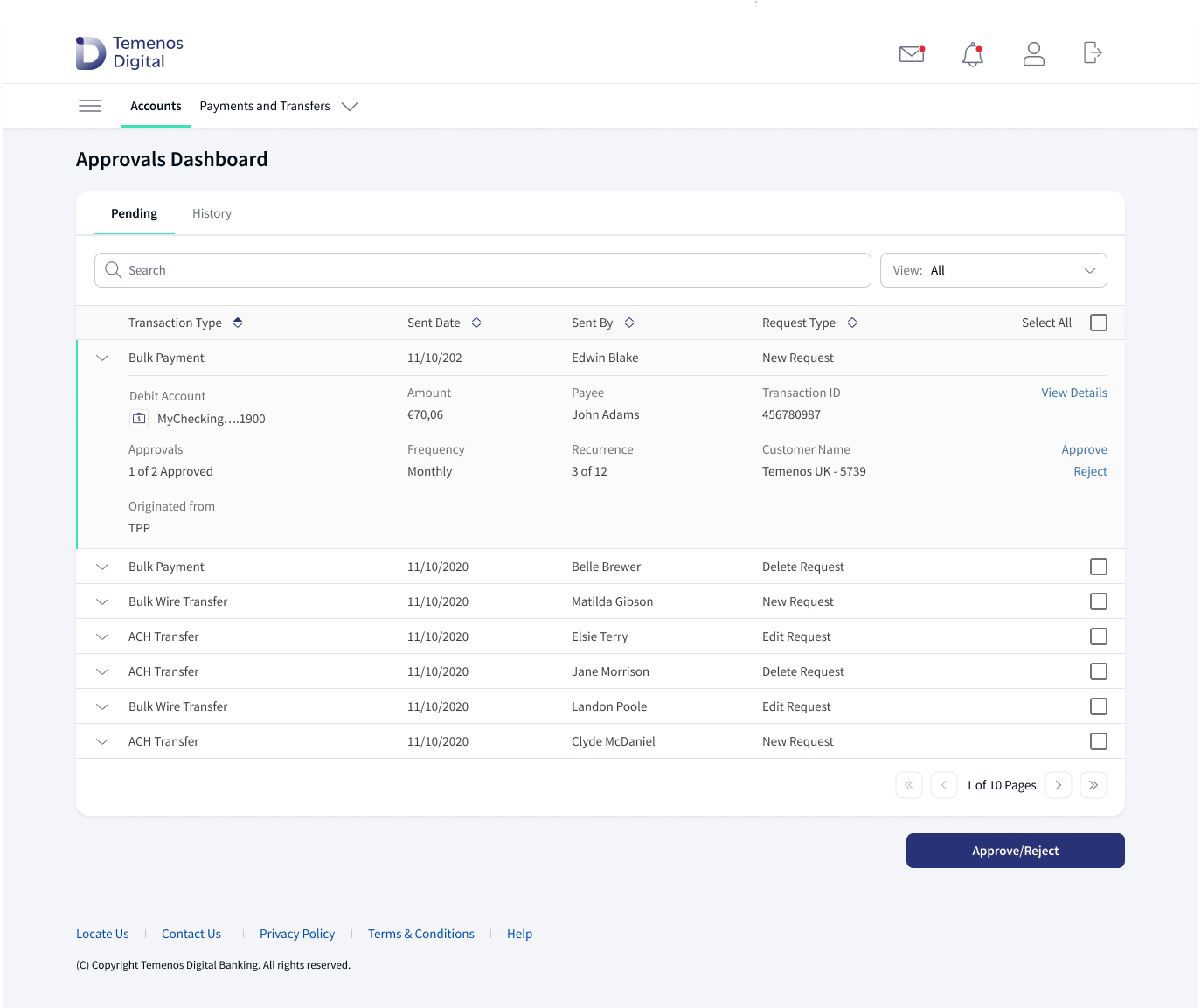Open the hamburger menu icon
This screenshot has width=1201, height=1008.
[90, 106]
